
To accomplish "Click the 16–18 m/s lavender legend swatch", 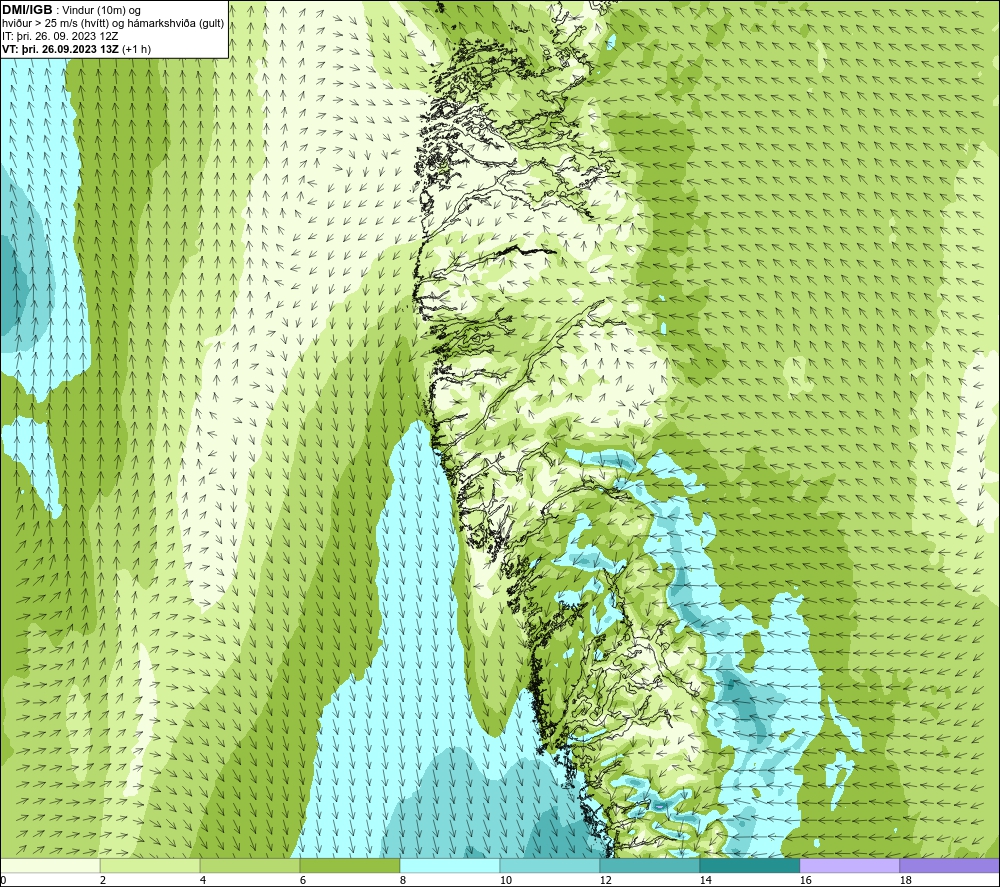I will tap(849, 865).
